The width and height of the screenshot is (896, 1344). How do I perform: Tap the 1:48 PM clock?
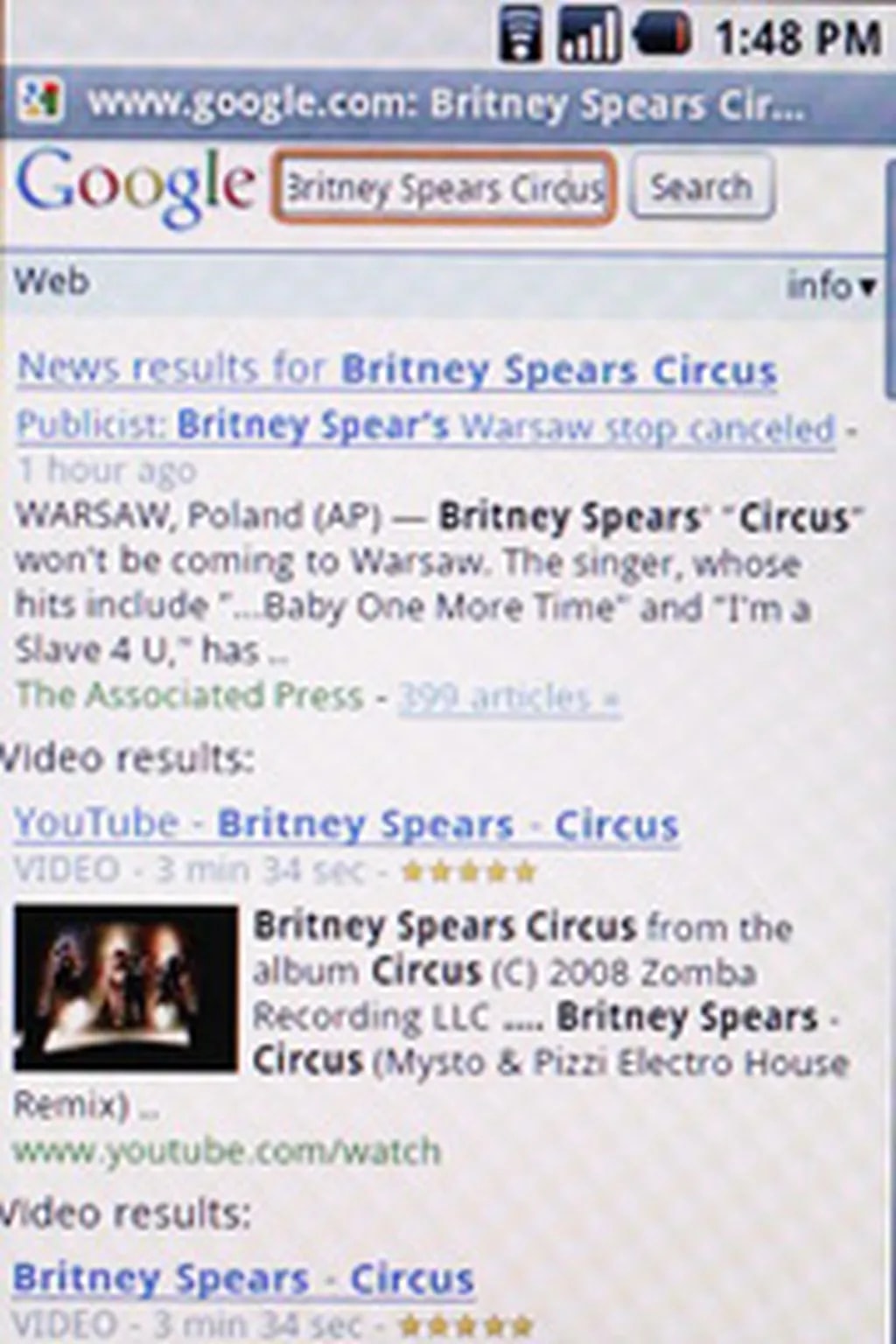(x=797, y=38)
